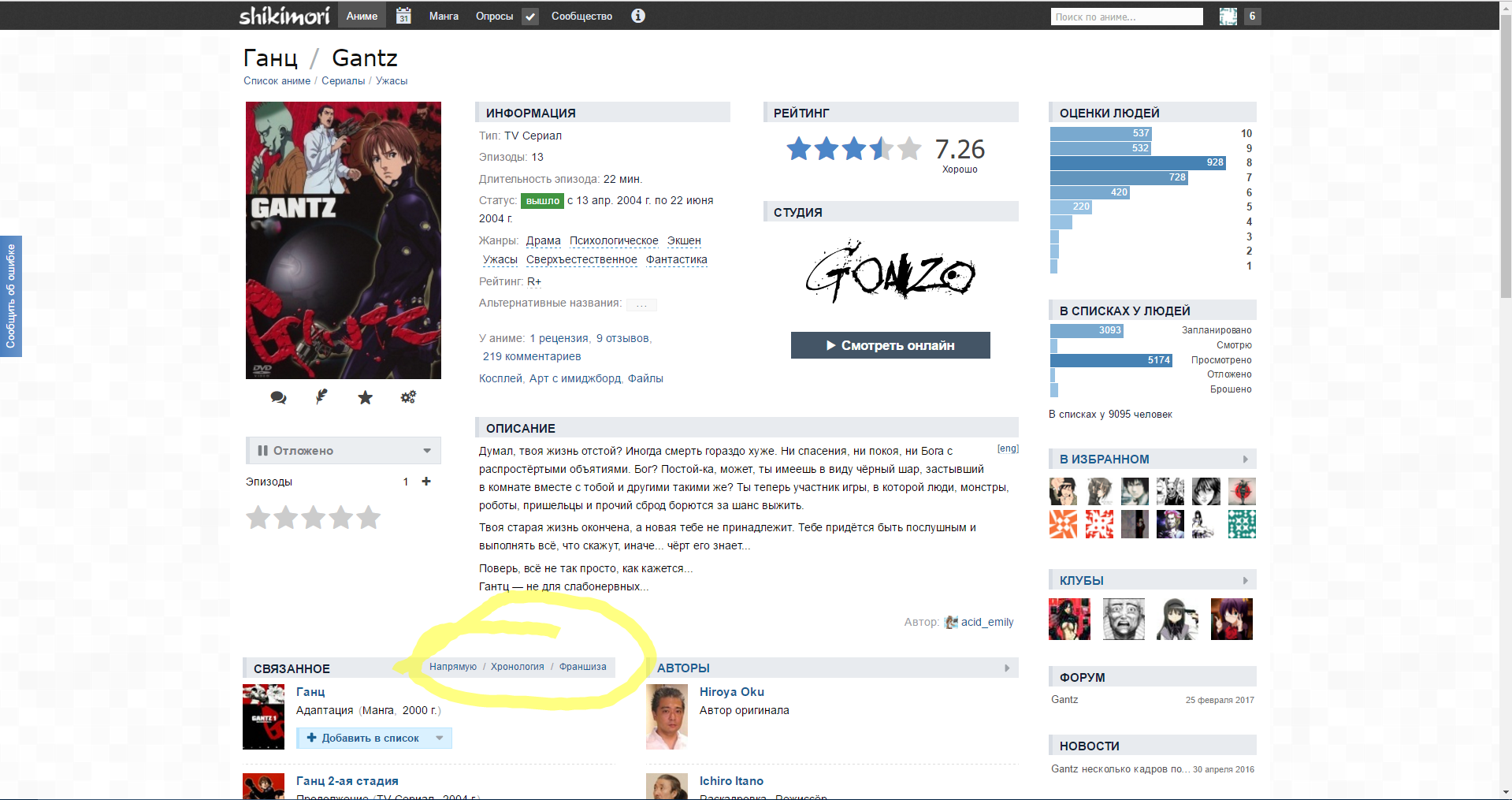Open author acid_emily profile link

coord(987,623)
